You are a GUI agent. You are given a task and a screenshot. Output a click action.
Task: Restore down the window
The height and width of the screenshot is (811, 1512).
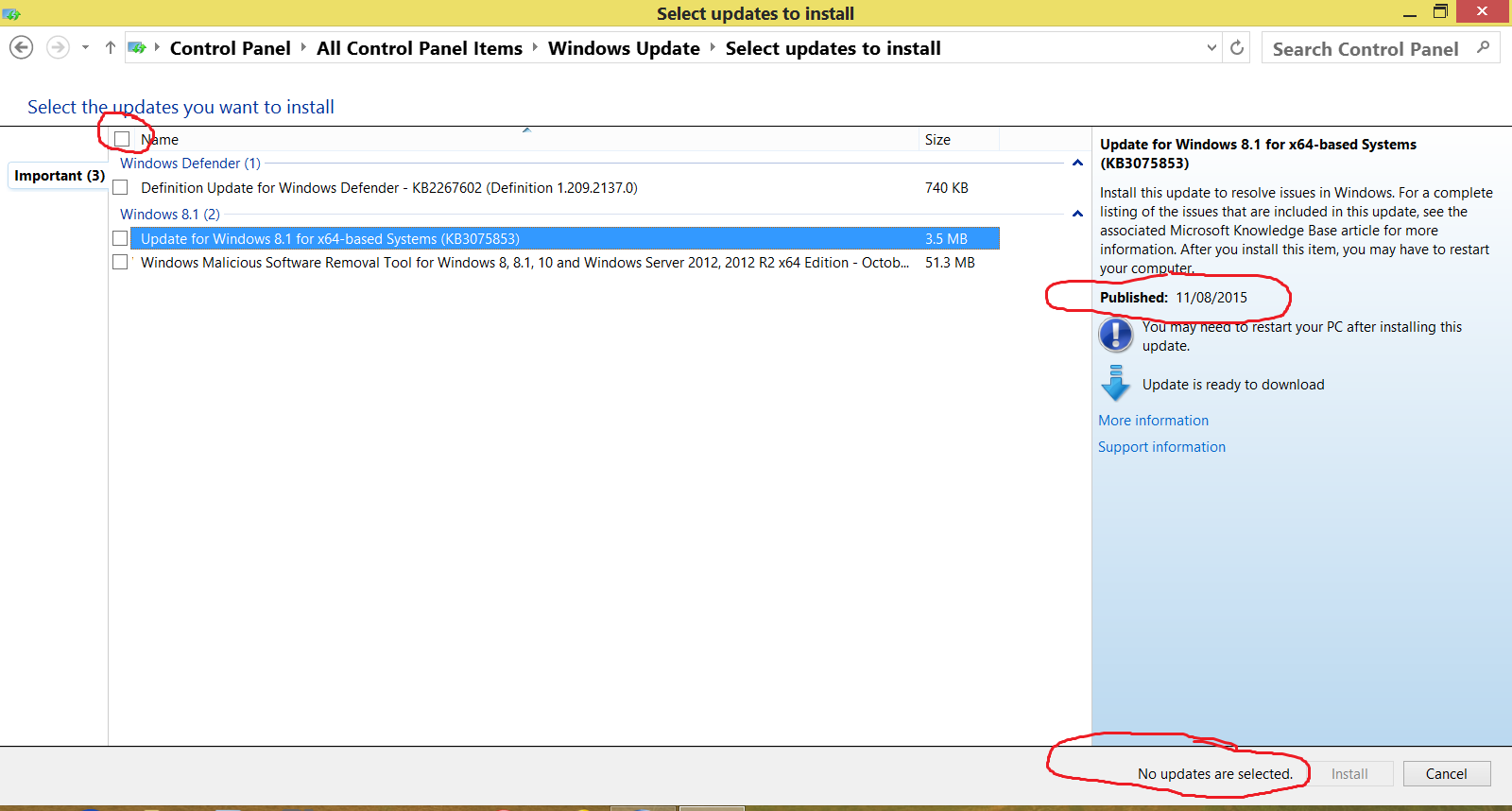pos(1440,11)
